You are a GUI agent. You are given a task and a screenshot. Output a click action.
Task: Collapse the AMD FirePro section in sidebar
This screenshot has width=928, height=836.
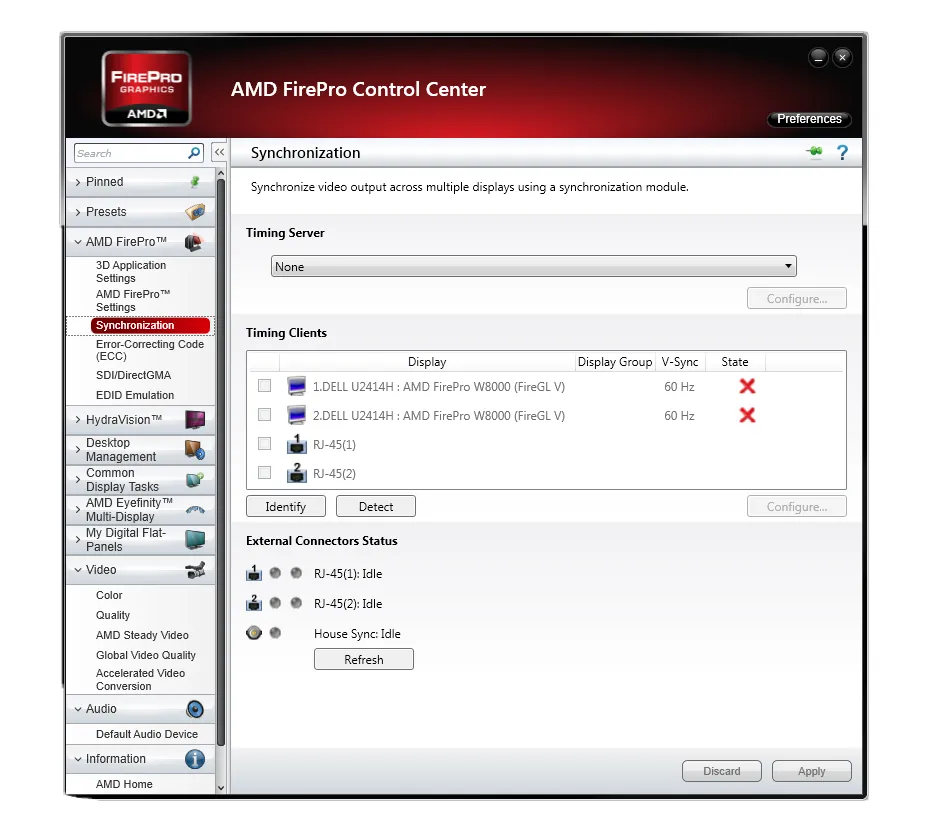click(x=80, y=241)
